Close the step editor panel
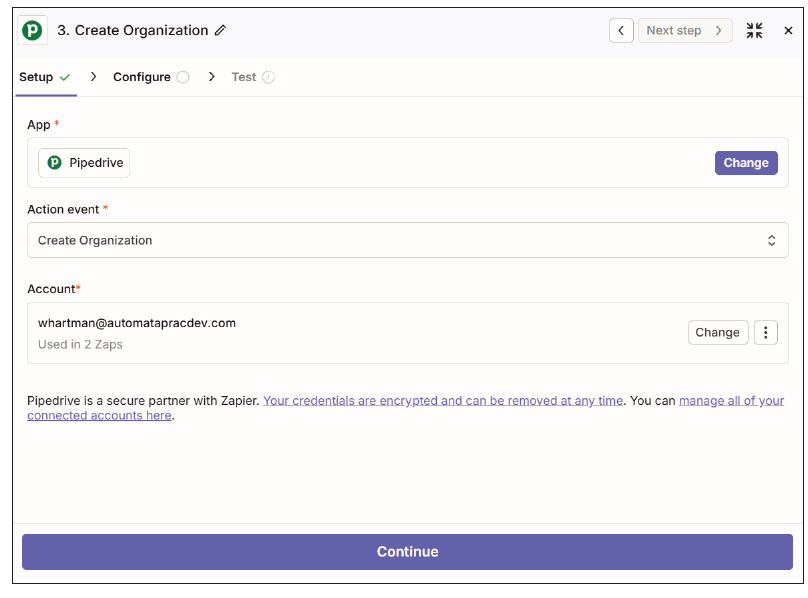 (x=788, y=30)
